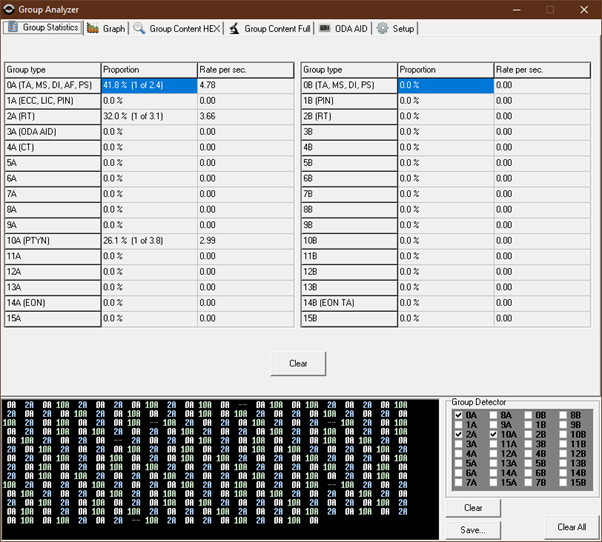The height and width of the screenshot is (542, 602).
Task: Uncheck the 0A group detector checkbox
Action: (459, 415)
